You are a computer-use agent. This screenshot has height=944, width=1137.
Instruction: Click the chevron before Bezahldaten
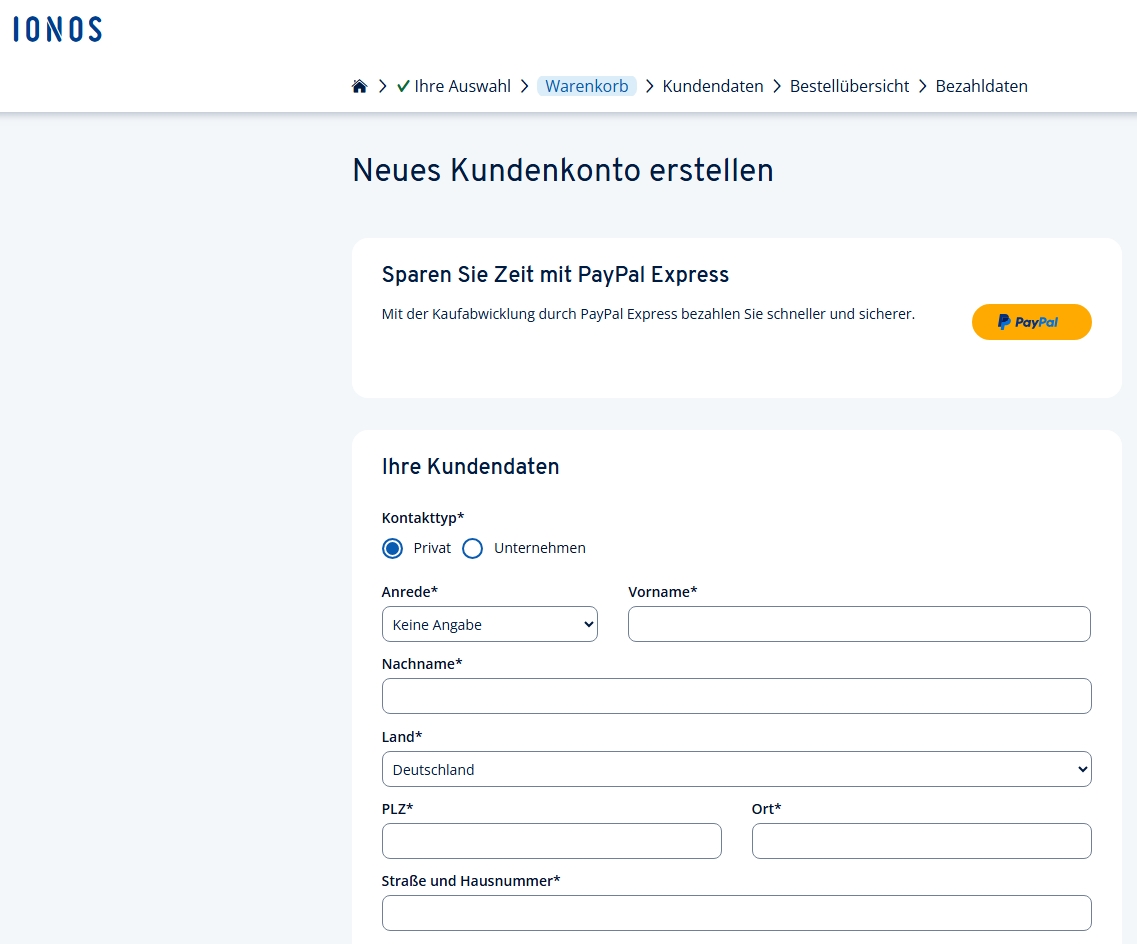click(x=922, y=86)
